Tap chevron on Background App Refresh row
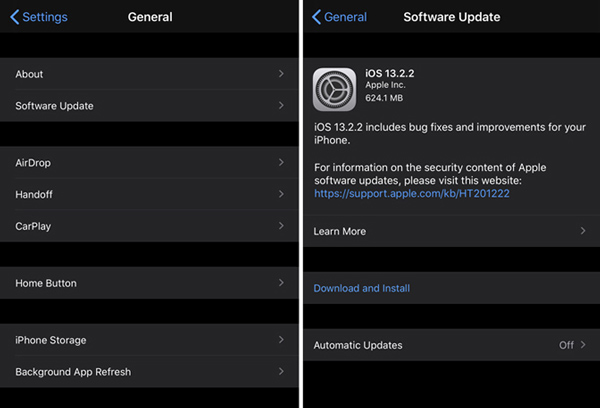This screenshot has width=600, height=408. [x=281, y=371]
